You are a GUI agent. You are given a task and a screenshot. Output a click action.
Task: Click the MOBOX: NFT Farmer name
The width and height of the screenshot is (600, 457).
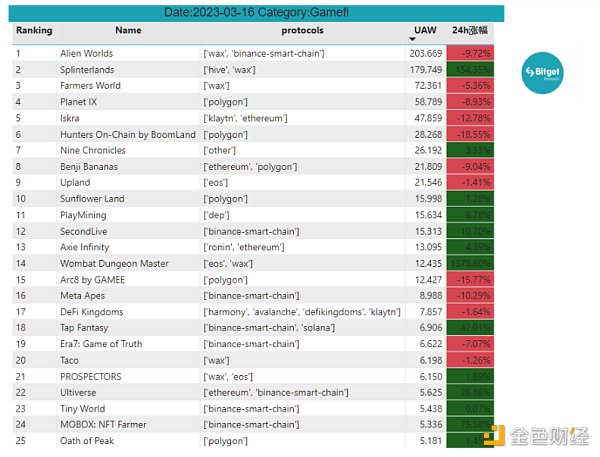[x=103, y=424]
